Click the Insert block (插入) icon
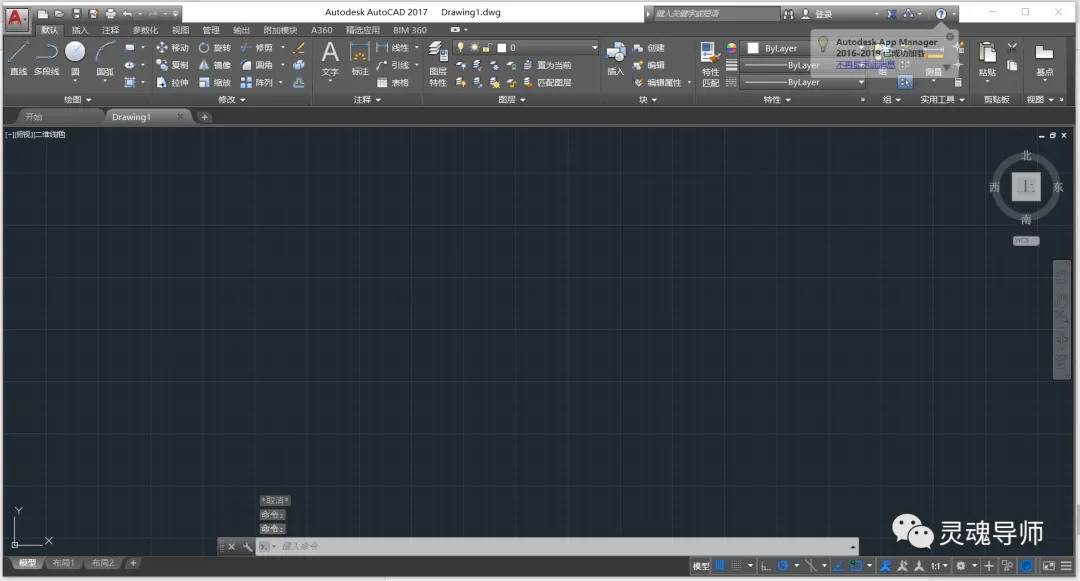 [x=616, y=58]
